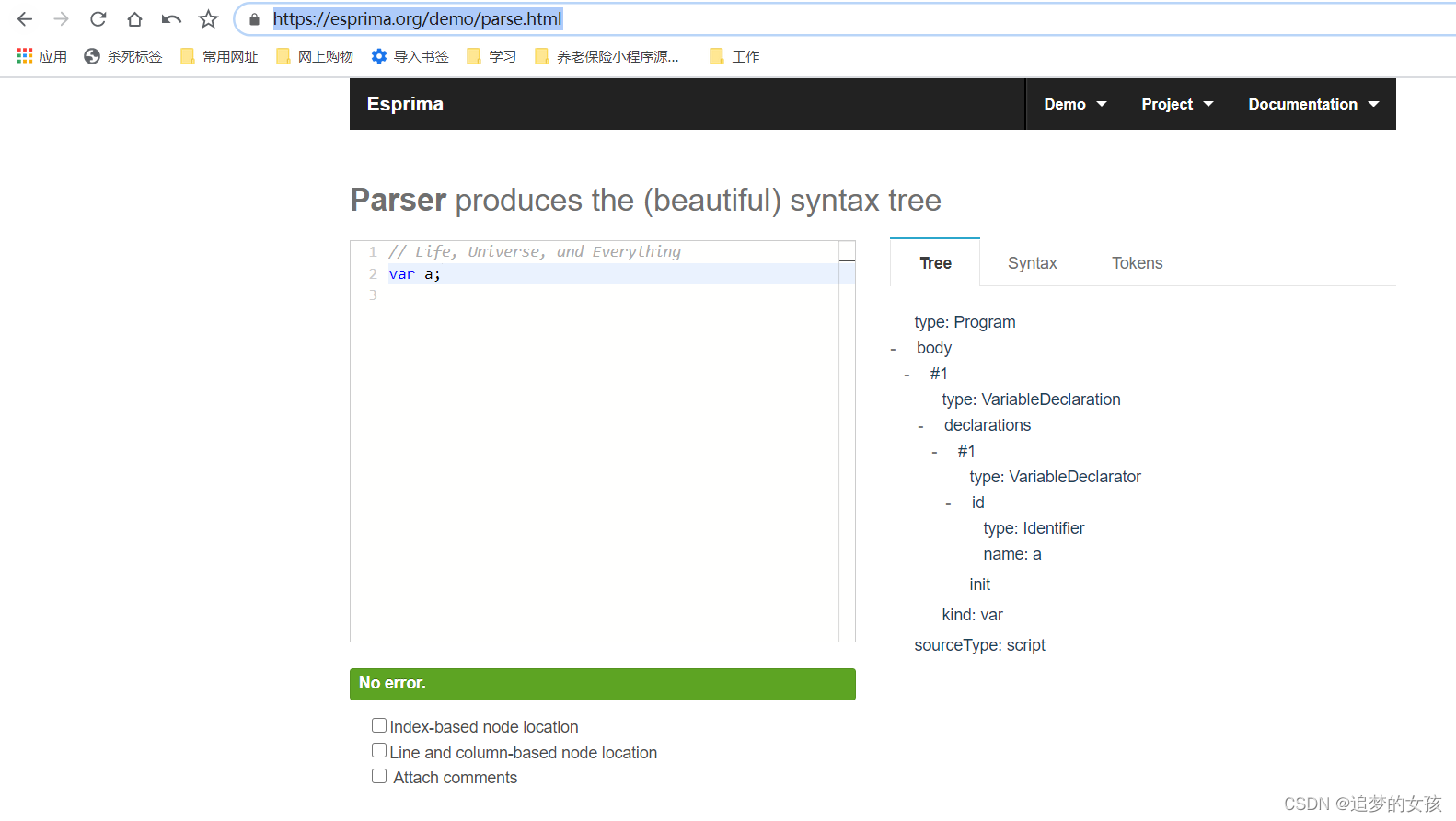
Task: Click the 'type: Identifier' row
Action: (x=1034, y=528)
